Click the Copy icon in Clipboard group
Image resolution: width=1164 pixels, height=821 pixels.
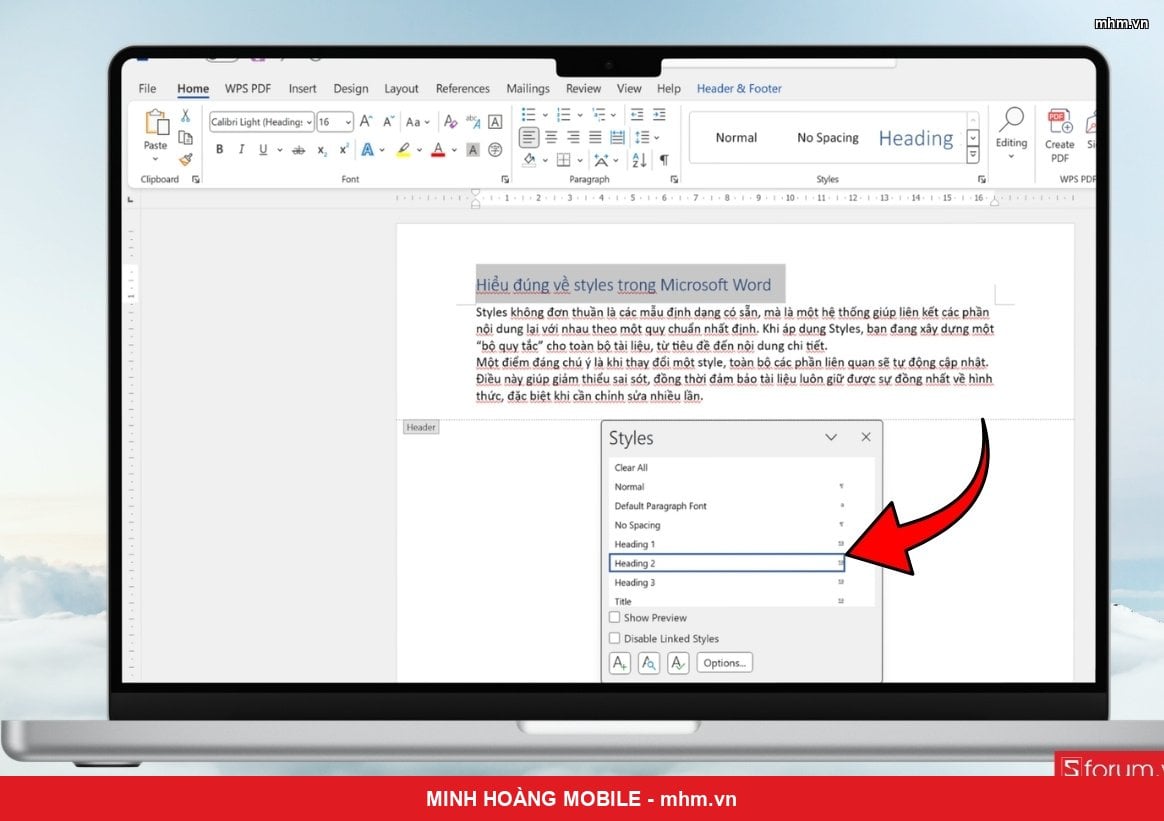click(186, 137)
